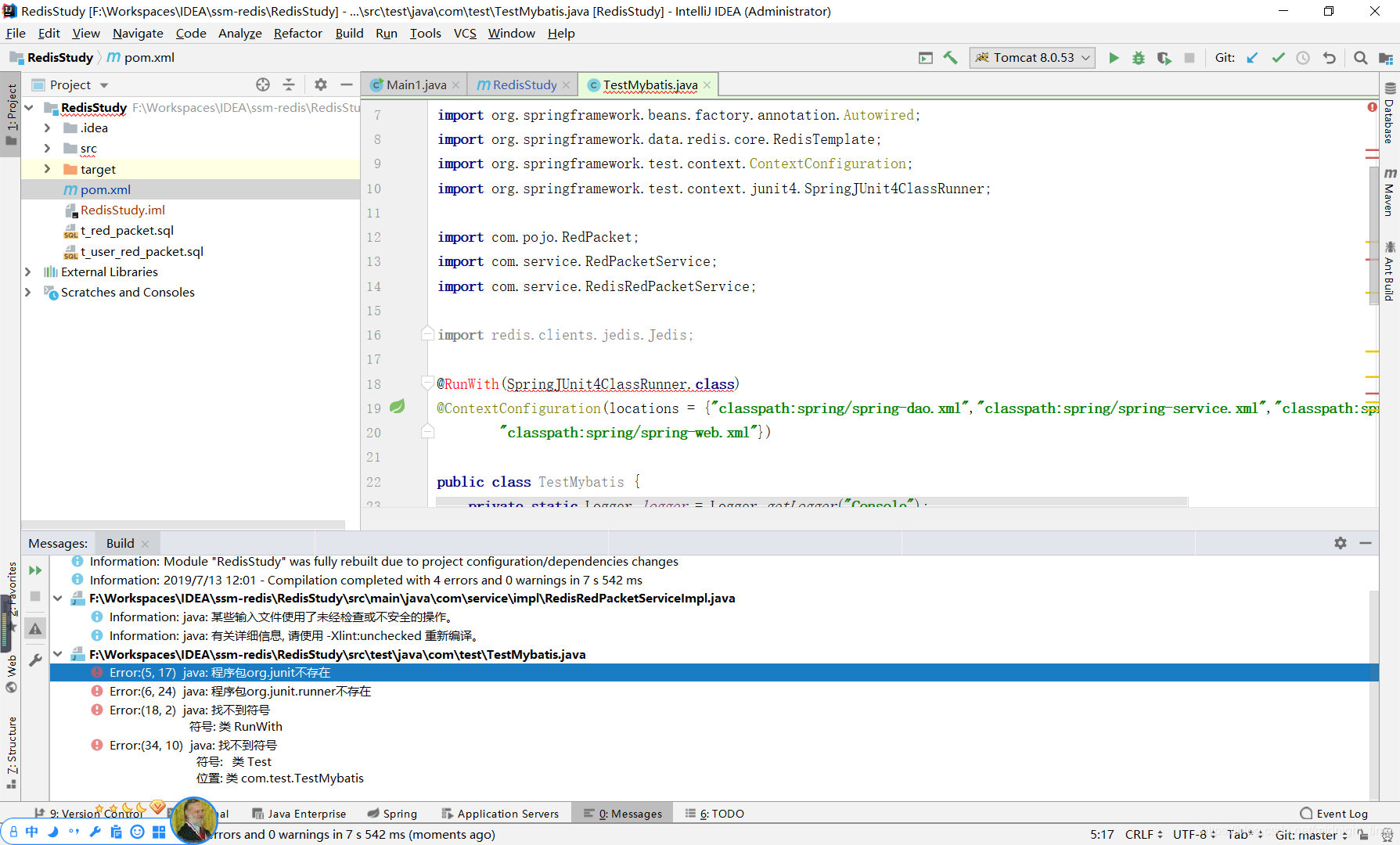Switch to the RedisStudy editor tab
Viewport: 1400px width, 845px height.
(524, 84)
